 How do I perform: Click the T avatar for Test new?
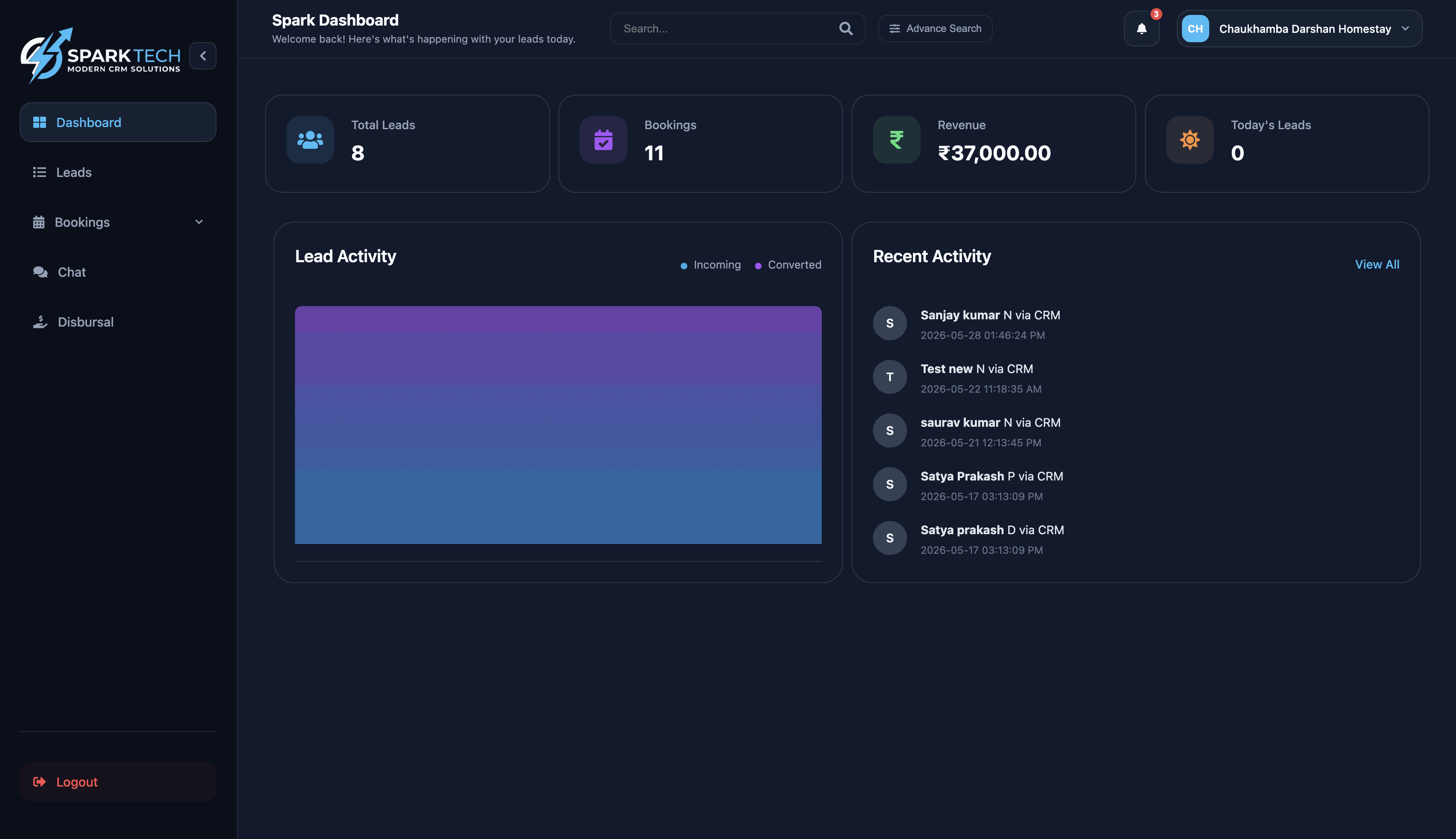[x=890, y=377]
